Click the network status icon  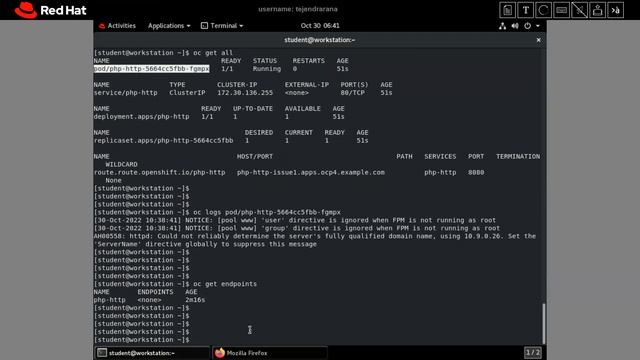[x=502, y=26]
